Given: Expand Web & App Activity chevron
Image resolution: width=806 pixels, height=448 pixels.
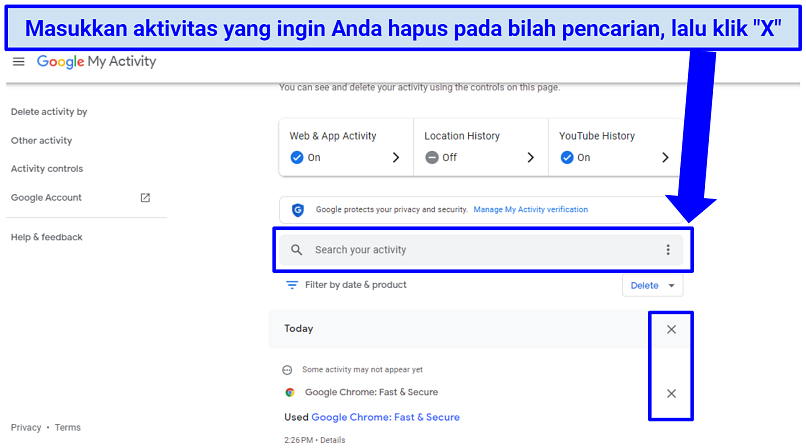Looking at the screenshot, I should coord(396,157).
